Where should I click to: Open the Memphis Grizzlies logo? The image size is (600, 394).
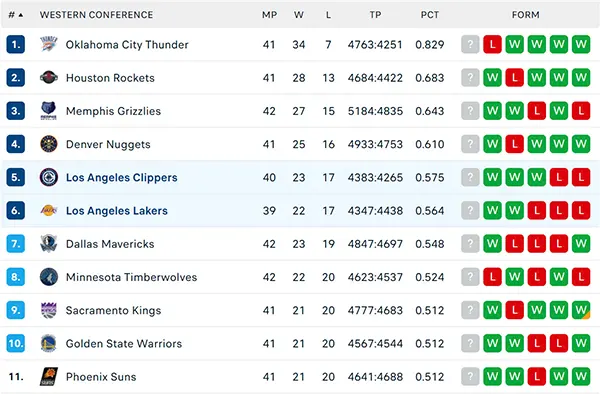point(49,111)
